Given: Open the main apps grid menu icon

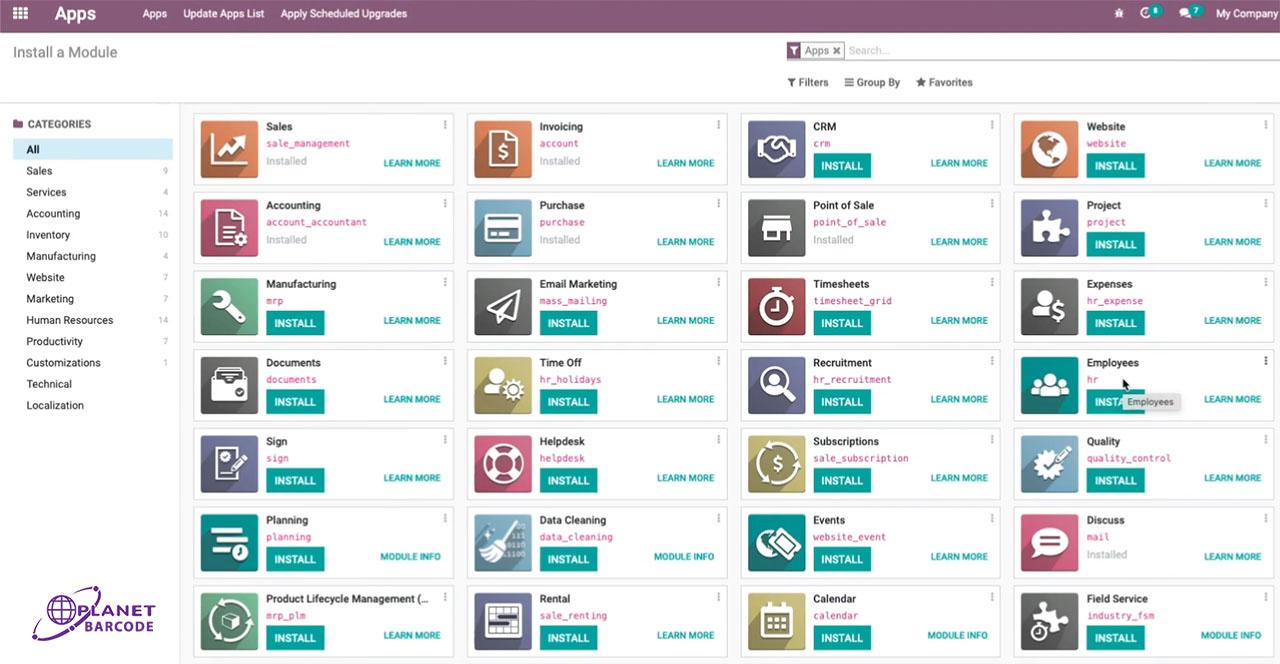Looking at the screenshot, I should tap(20, 14).
